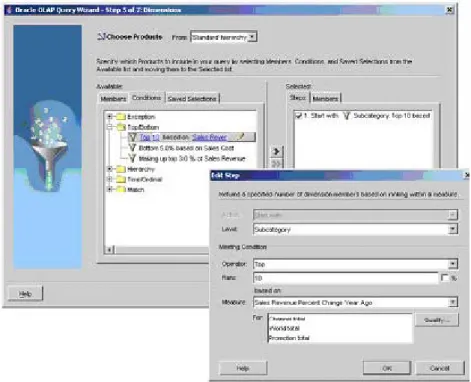Open the Operator Top dropdown
The height and width of the screenshot is (382, 471).
tap(452, 264)
